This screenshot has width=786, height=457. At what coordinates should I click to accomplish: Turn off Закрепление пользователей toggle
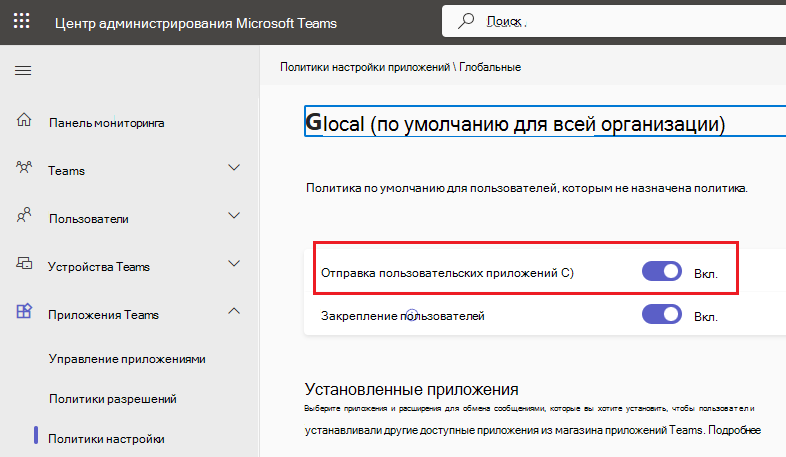click(662, 315)
